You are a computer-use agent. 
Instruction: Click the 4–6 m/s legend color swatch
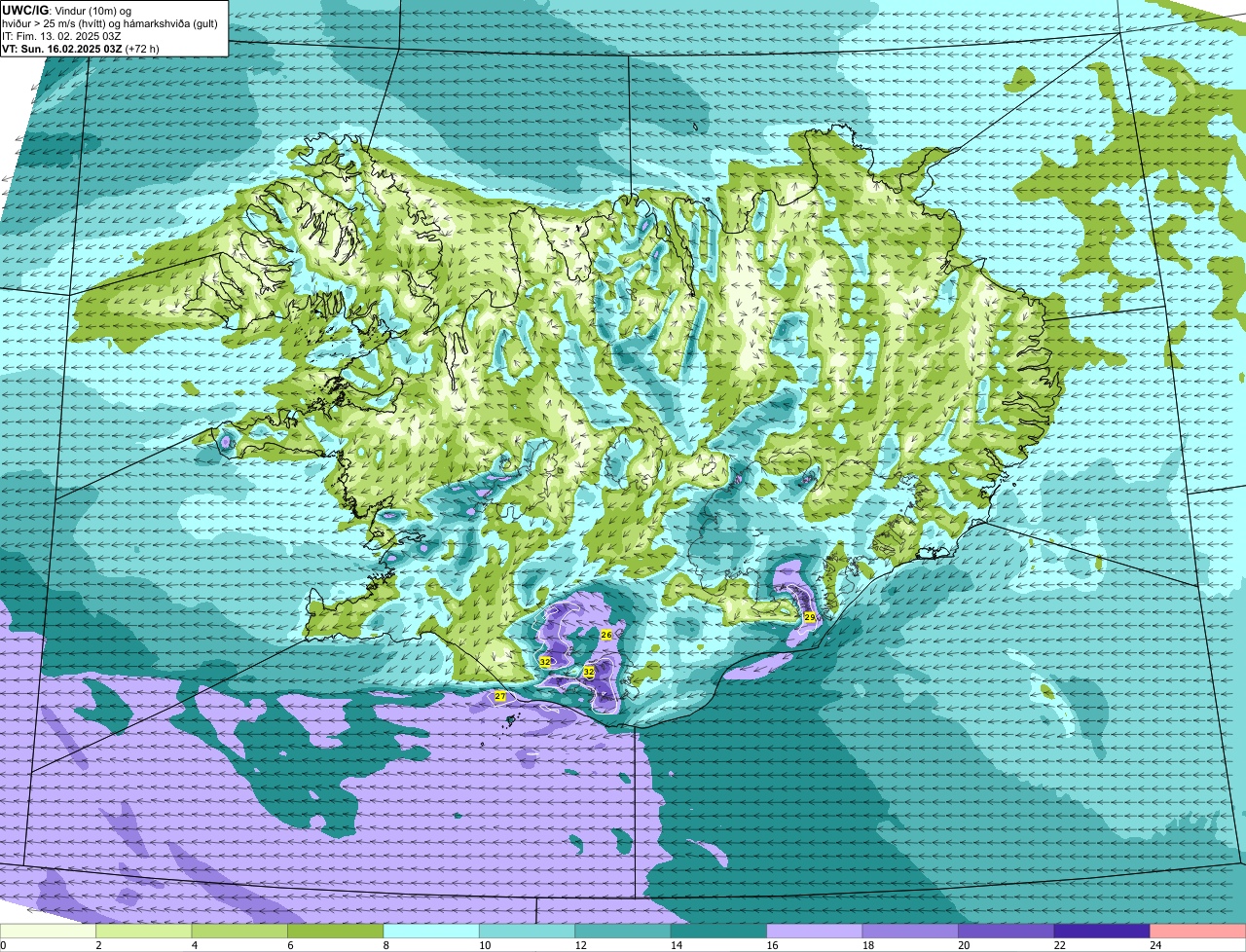coord(240,932)
